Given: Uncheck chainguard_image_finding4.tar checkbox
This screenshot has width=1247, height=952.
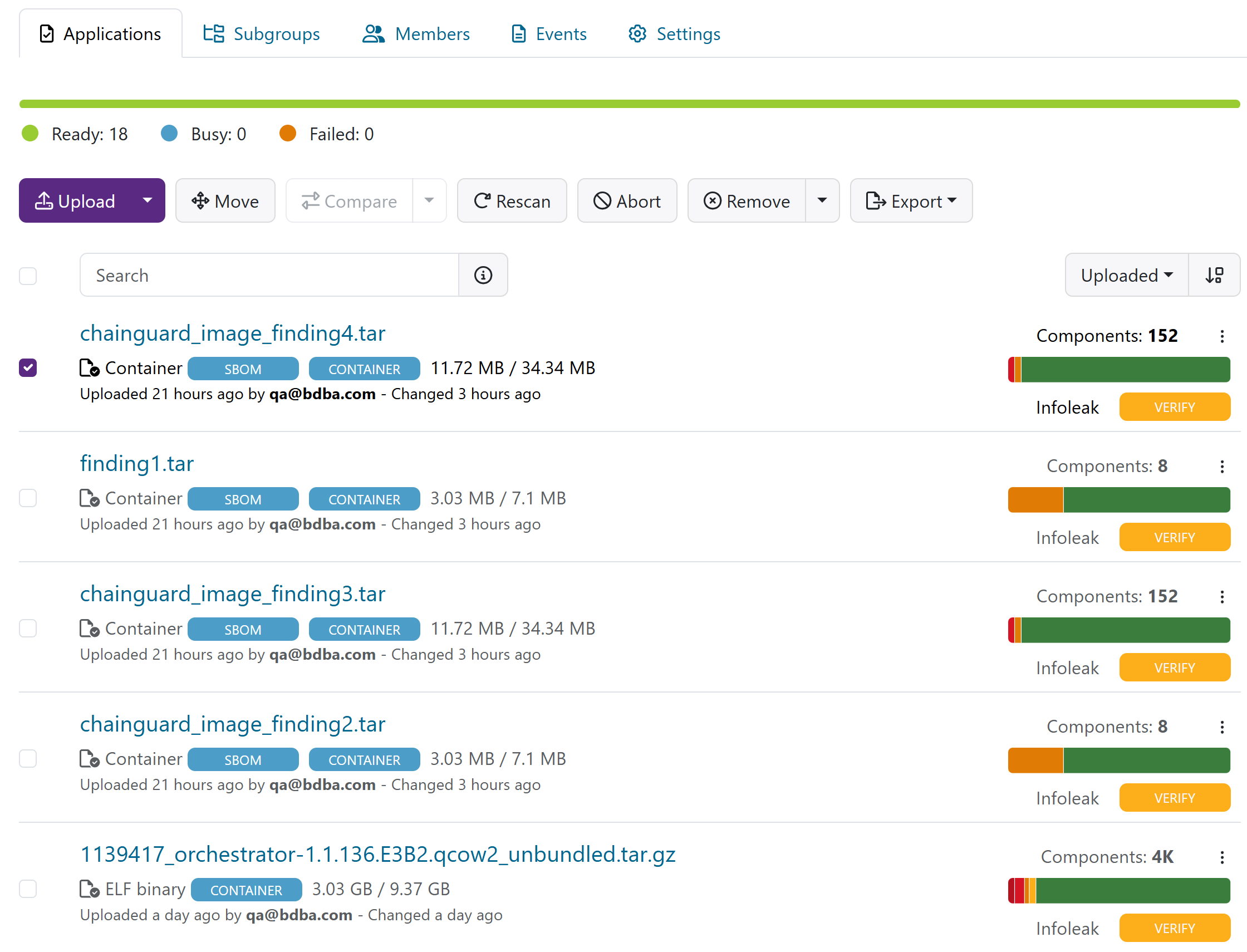Looking at the screenshot, I should [28, 368].
